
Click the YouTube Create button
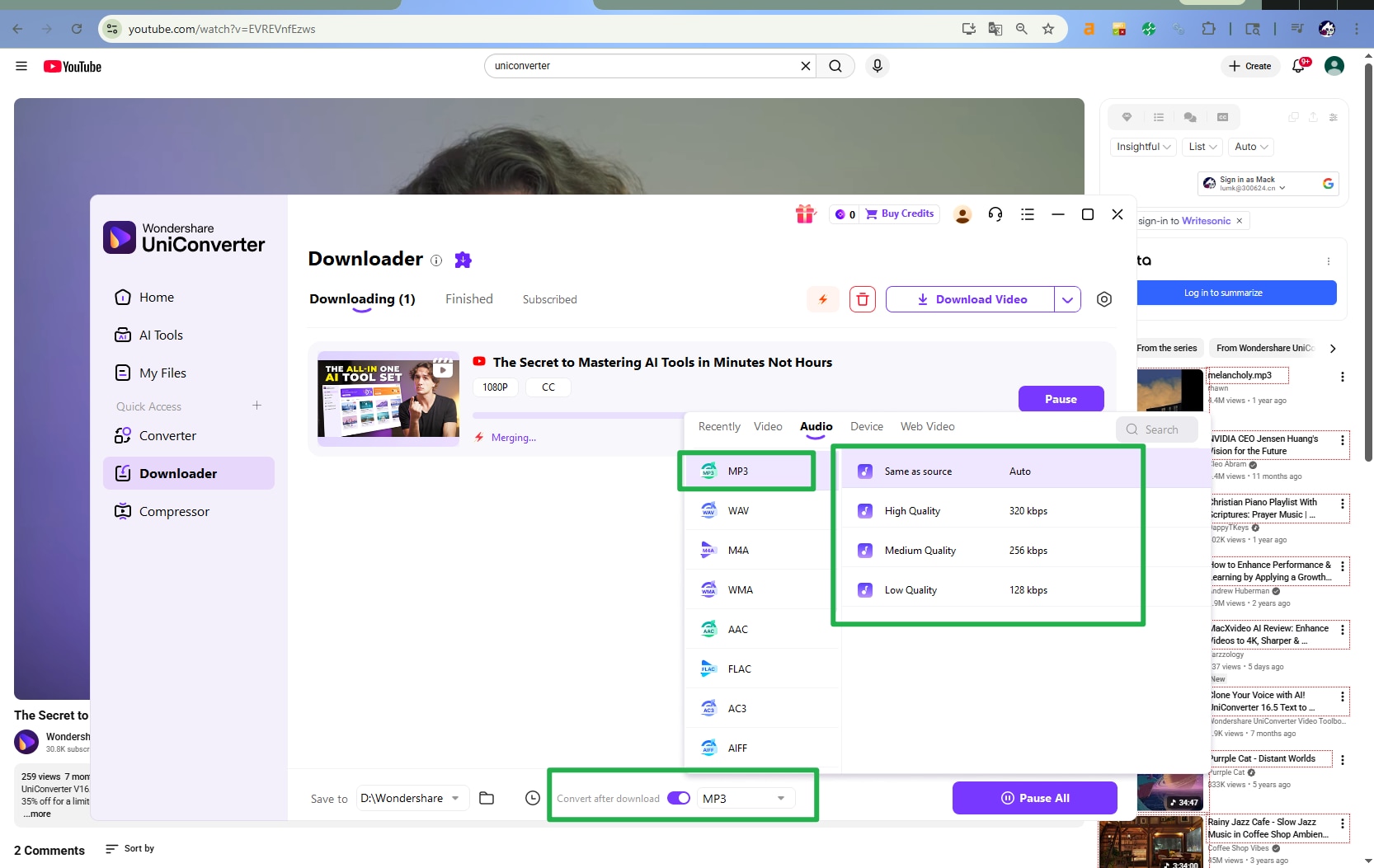click(1250, 66)
